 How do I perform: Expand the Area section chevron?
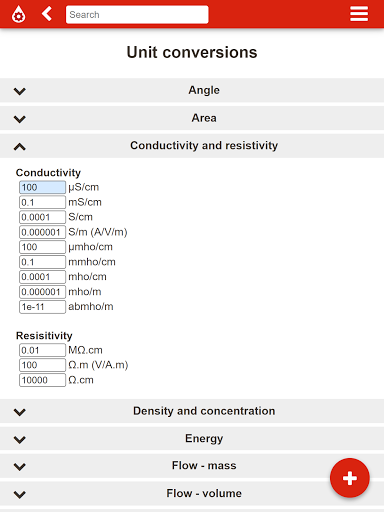click(20, 119)
